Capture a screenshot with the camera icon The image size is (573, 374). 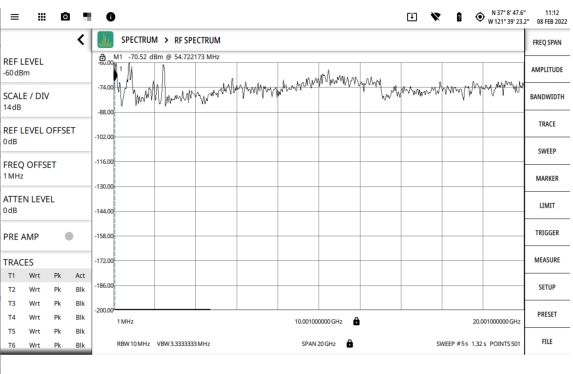(65, 16)
